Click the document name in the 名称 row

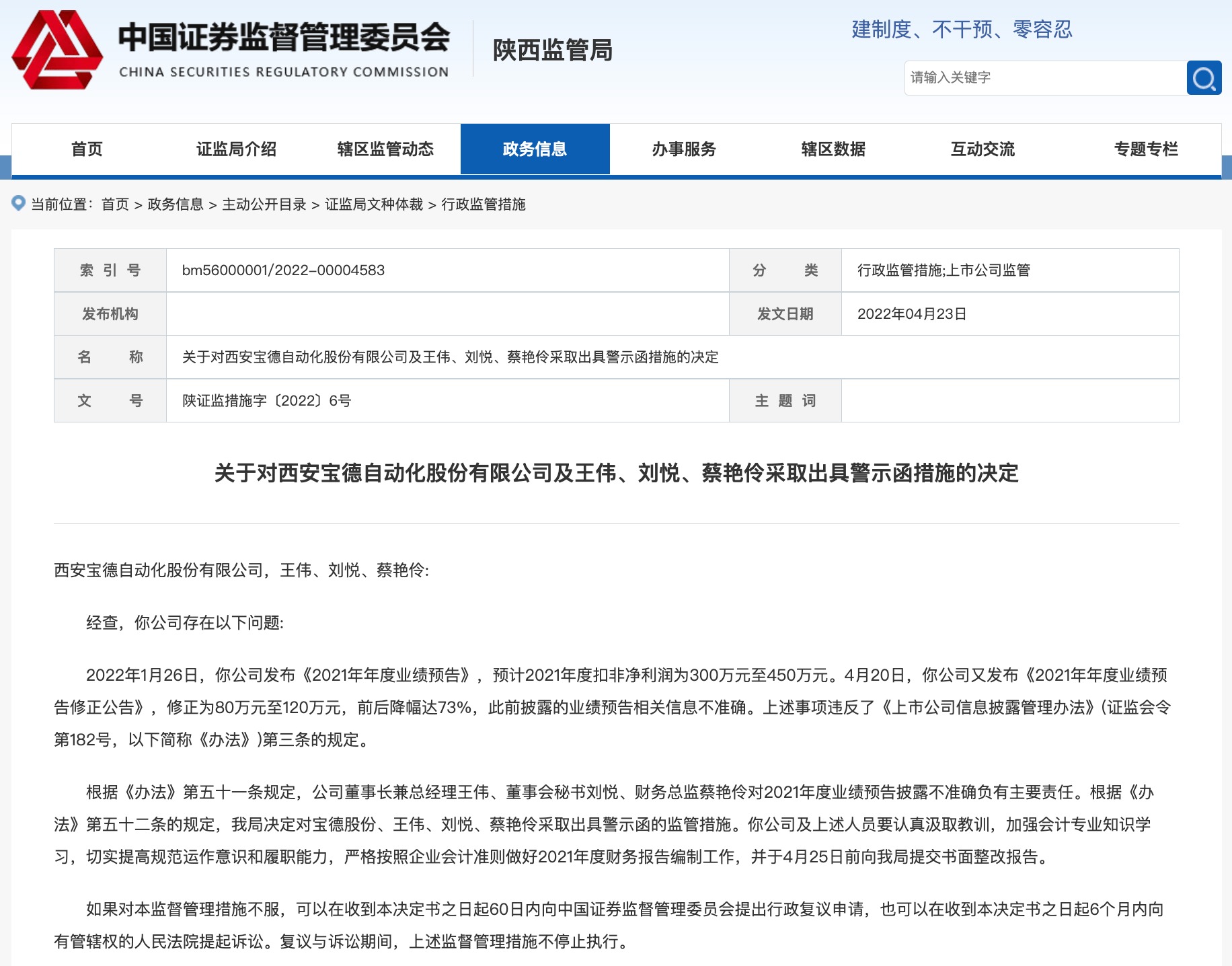click(450, 357)
